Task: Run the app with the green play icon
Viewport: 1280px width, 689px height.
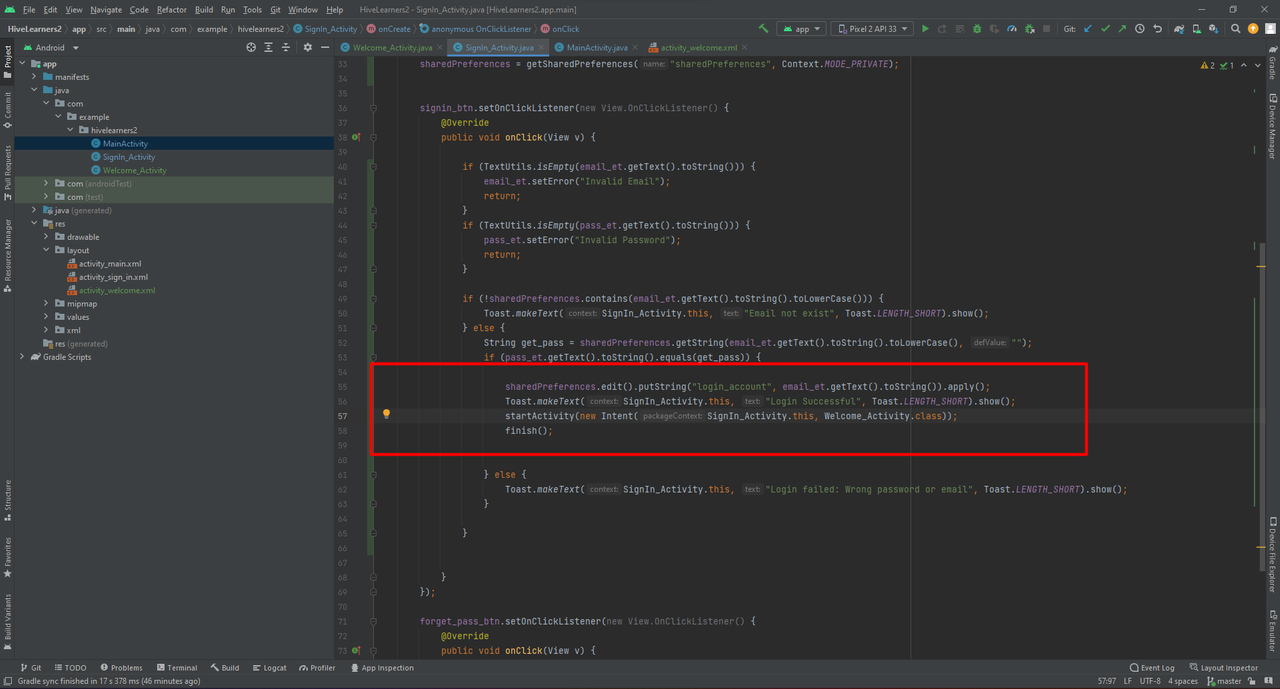Action: (x=925, y=29)
